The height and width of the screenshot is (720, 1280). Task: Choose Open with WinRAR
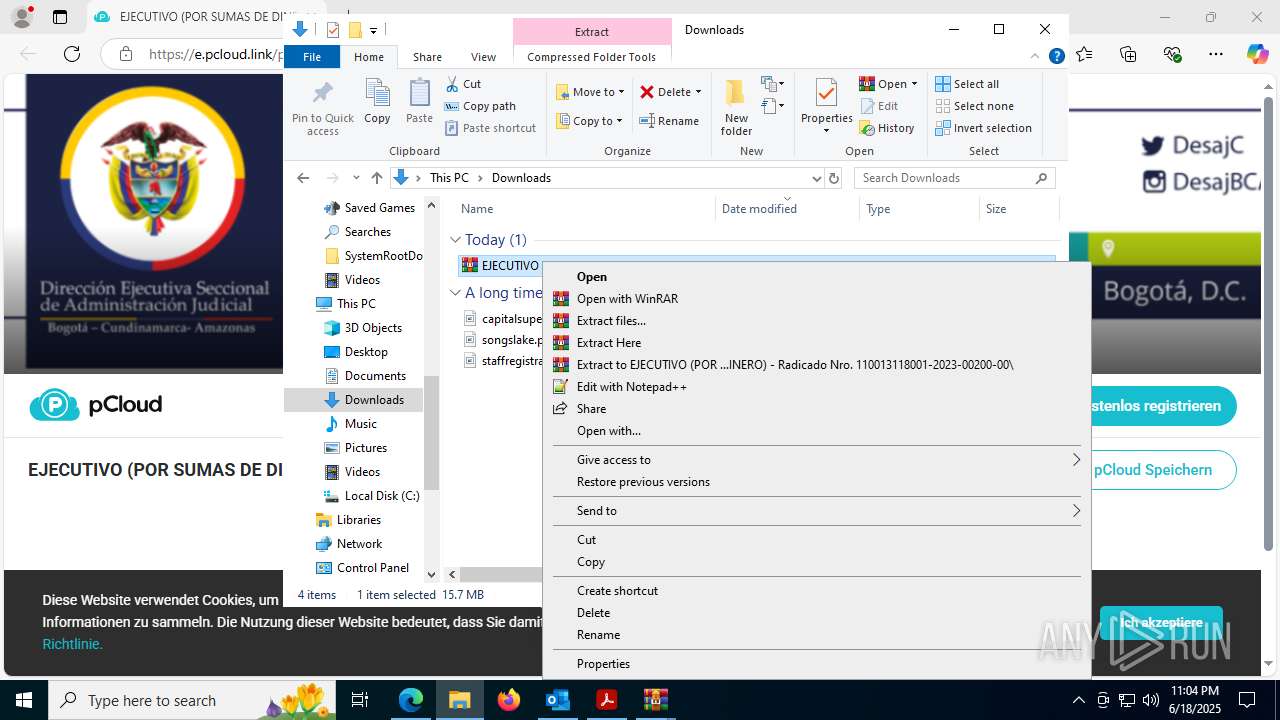pos(817,299)
